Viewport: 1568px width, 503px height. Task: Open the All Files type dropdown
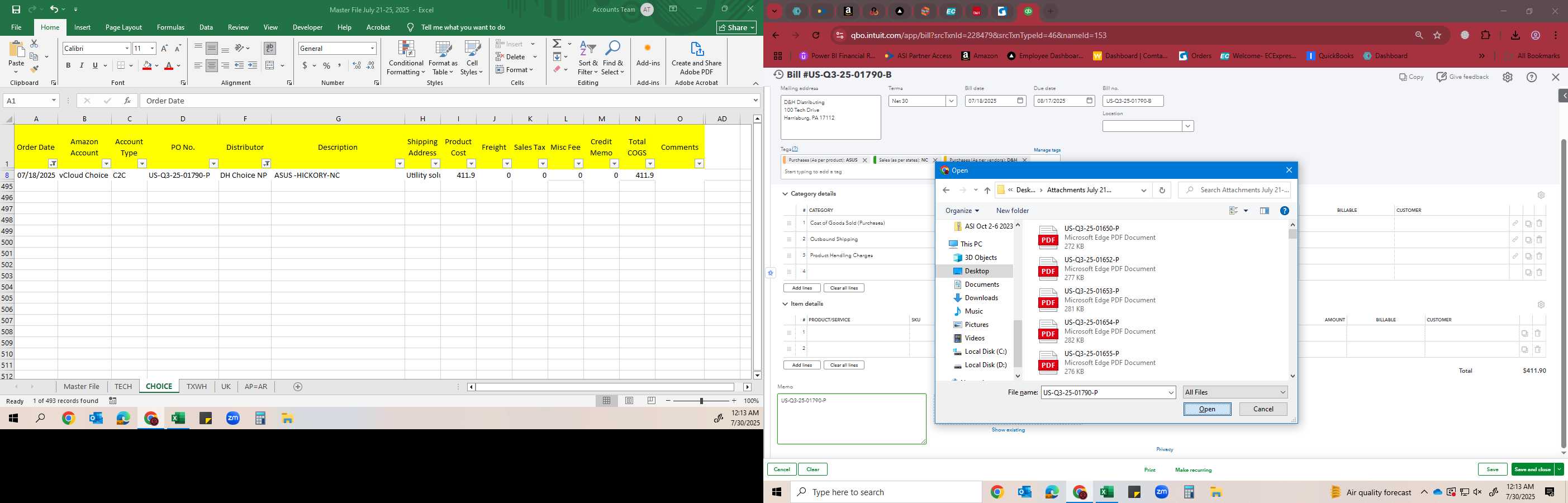(1235, 392)
